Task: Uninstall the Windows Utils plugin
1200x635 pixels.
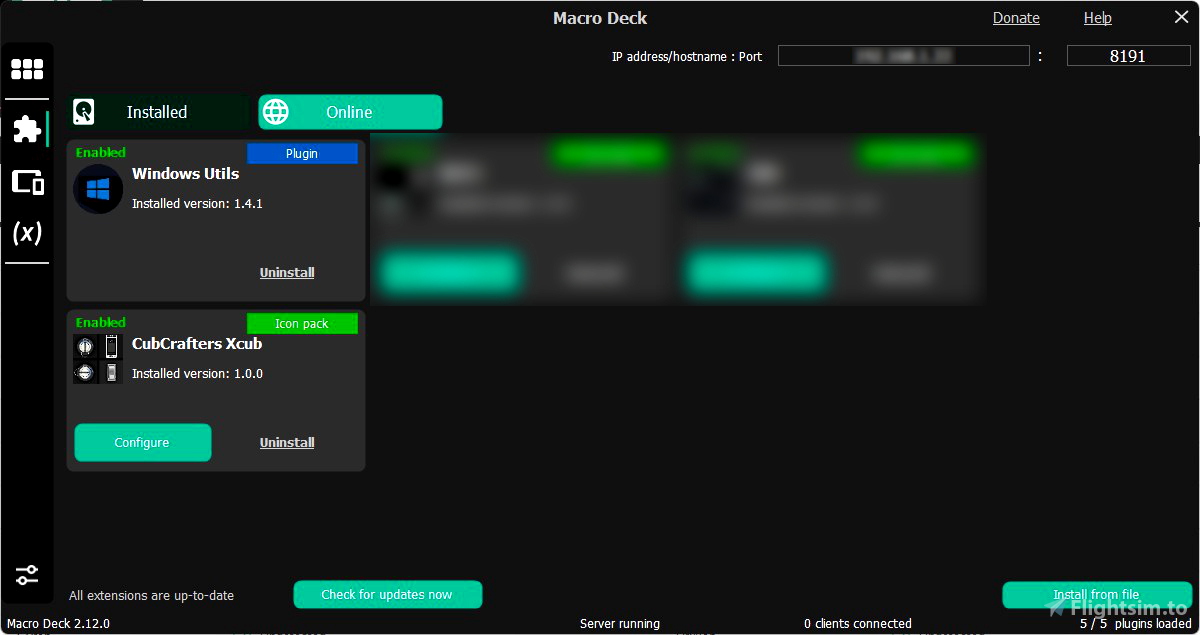Action: pos(287,273)
